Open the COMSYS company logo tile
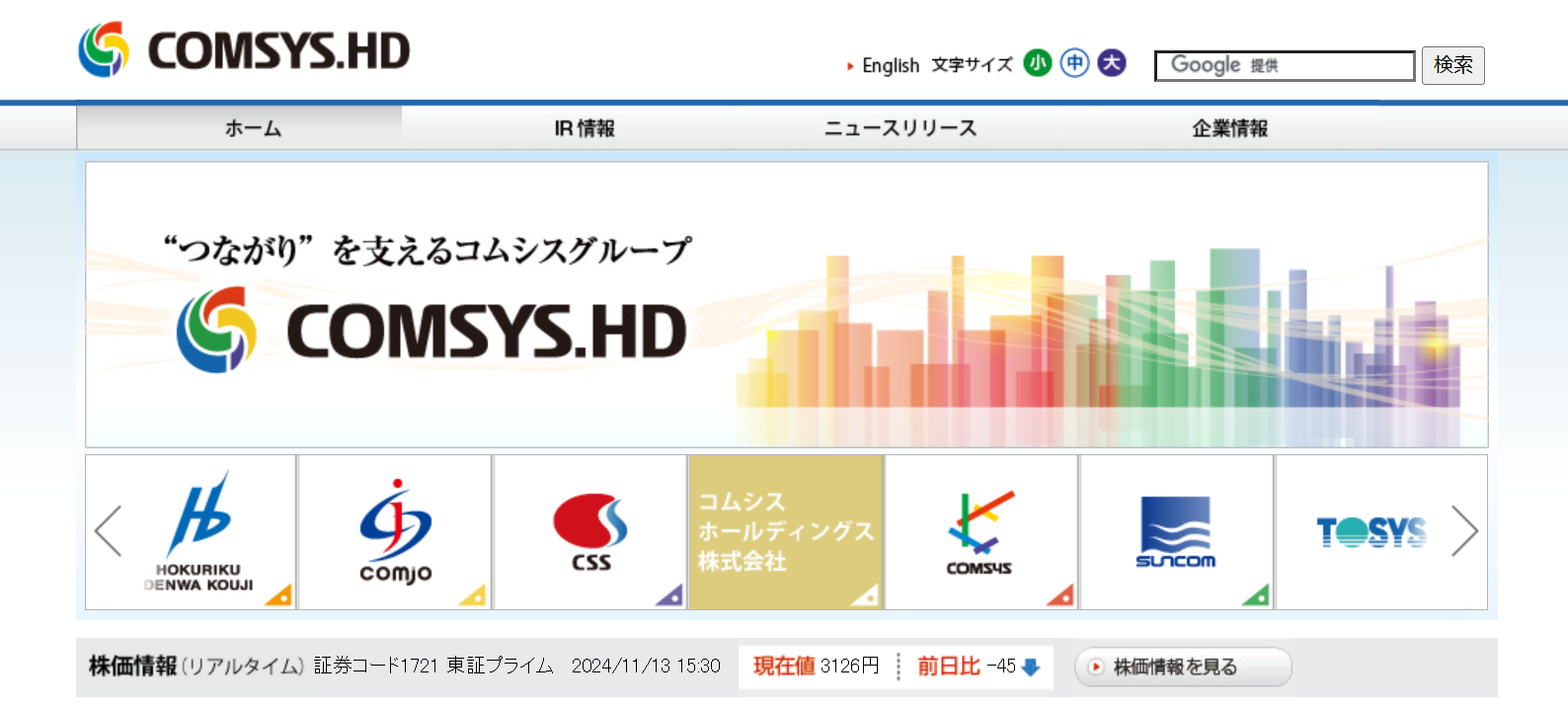 point(980,532)
